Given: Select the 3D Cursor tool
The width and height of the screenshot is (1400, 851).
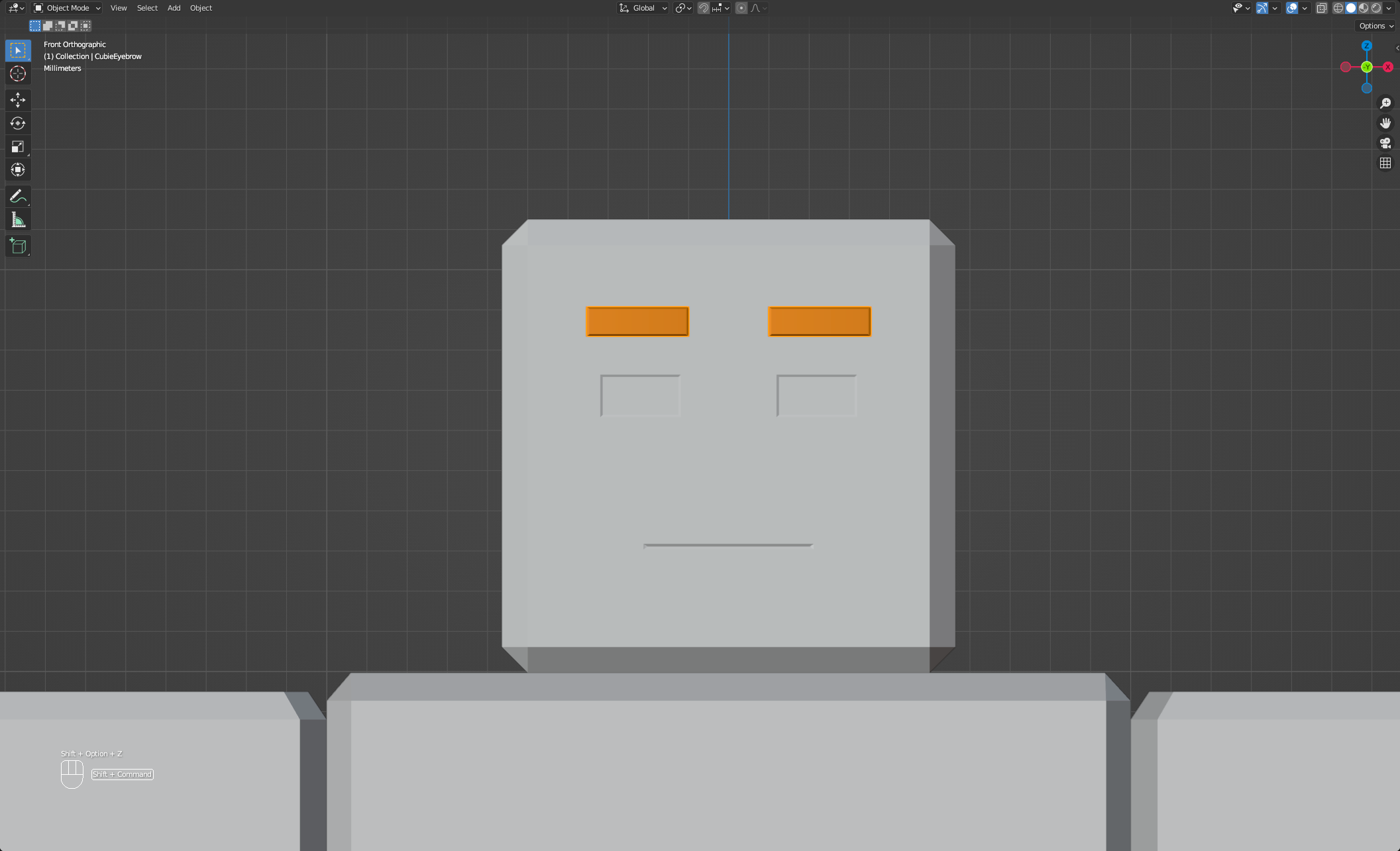Looking at the screenshot, I should point(18,74).
